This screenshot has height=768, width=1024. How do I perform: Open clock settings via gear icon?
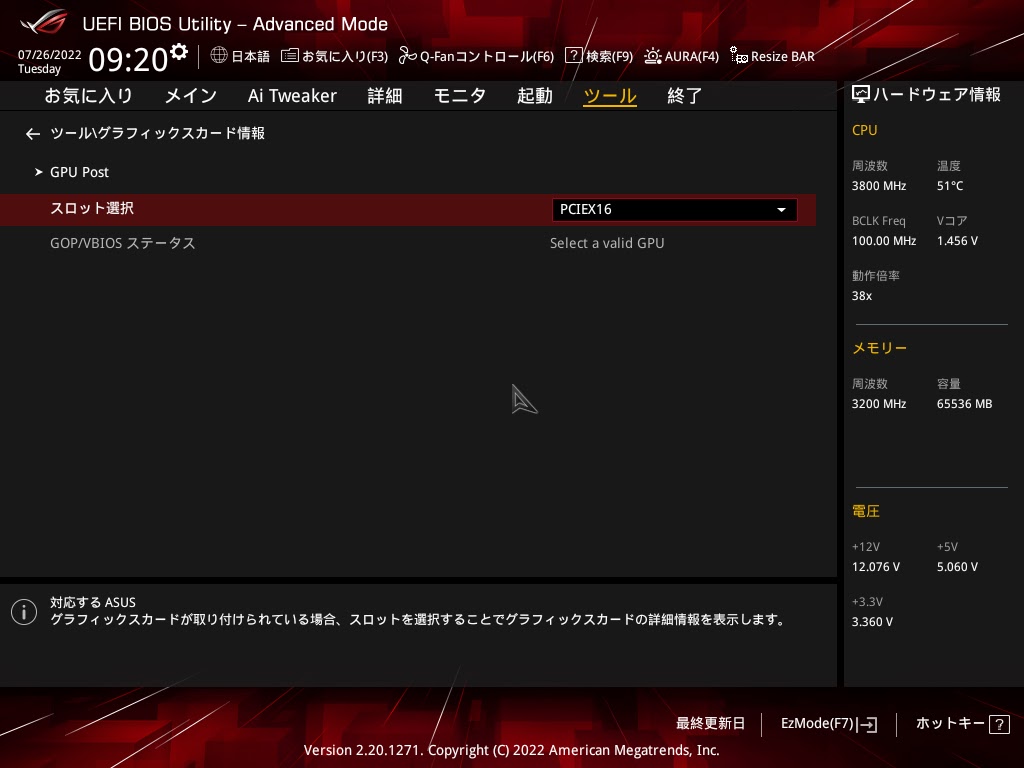tap(179, 51)
